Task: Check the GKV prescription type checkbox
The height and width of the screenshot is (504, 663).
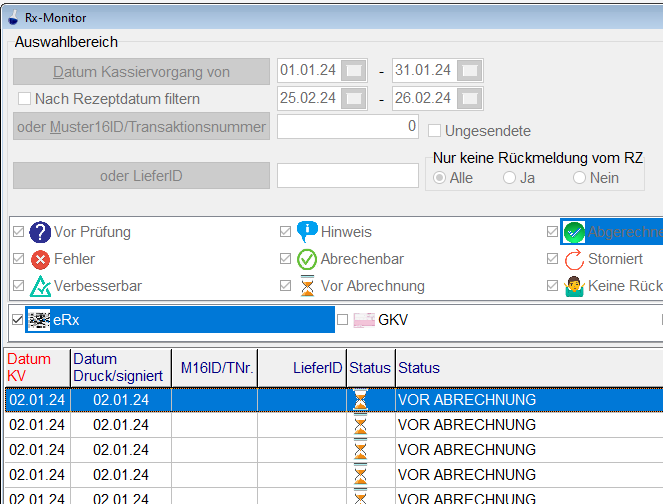Action: [343, 320]
